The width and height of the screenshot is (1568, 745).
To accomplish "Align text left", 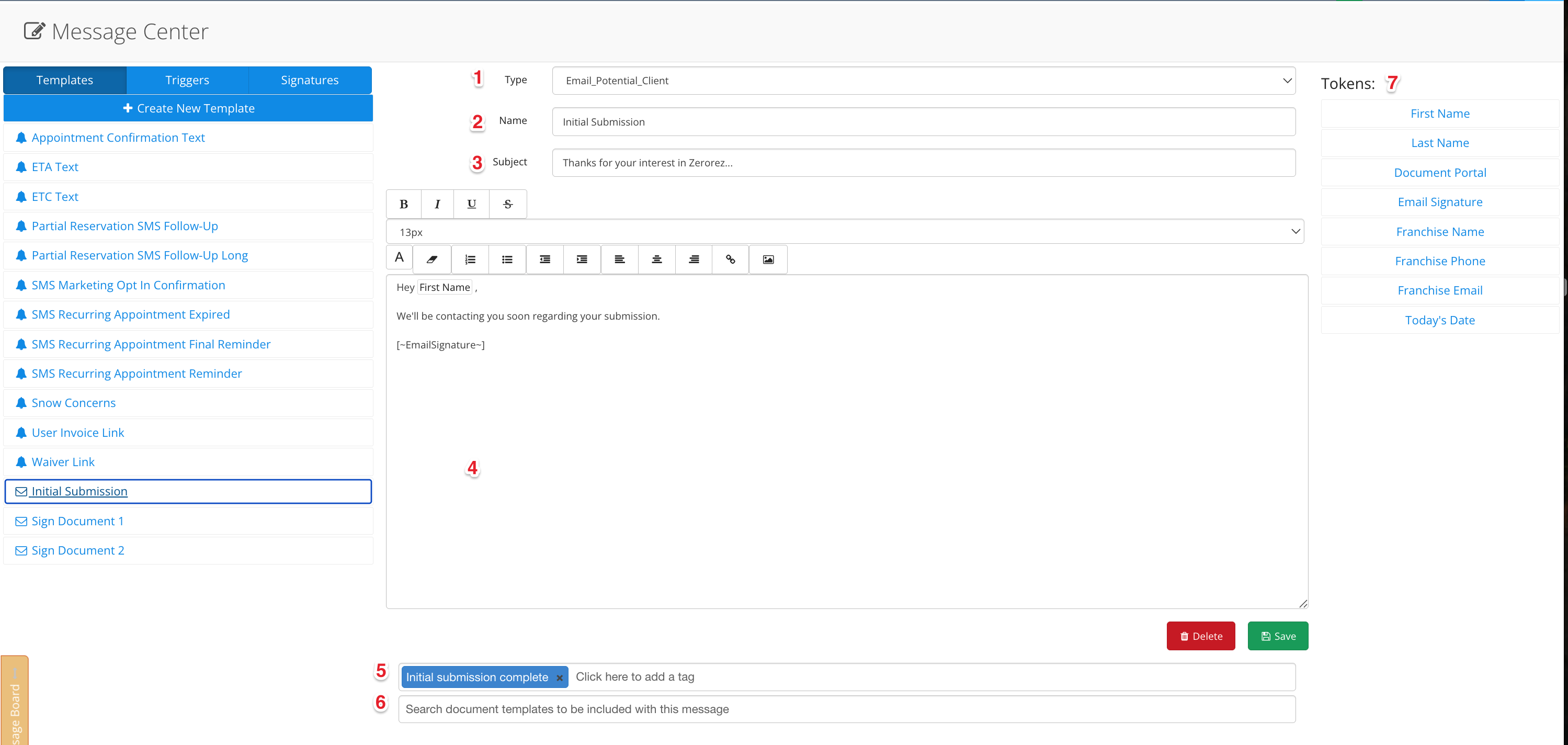I will [x=620, y=259].
